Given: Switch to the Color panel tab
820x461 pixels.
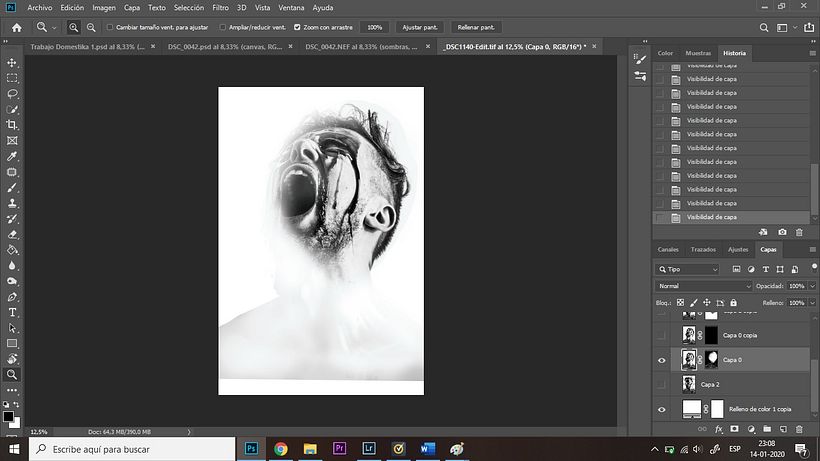Looking at the screenshot, I should (665, 53).
